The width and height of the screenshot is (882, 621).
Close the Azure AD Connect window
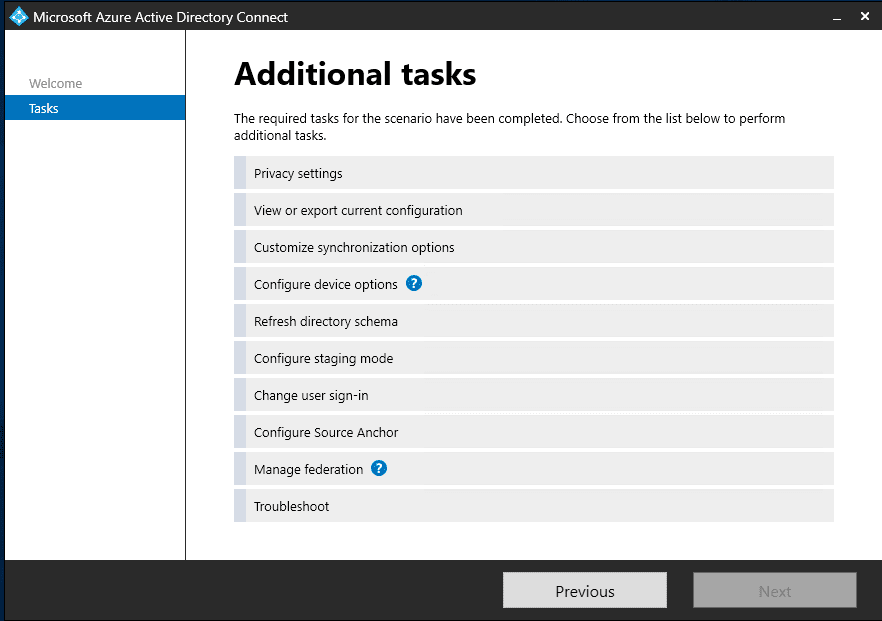click(865, 16)
